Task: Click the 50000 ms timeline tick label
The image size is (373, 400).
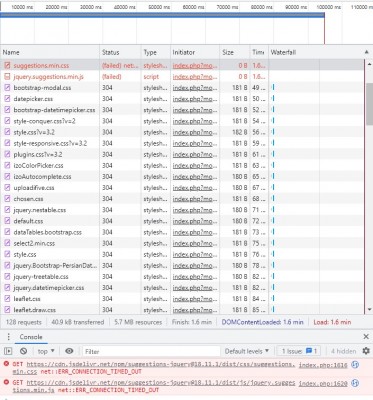Action: [159, 7]
